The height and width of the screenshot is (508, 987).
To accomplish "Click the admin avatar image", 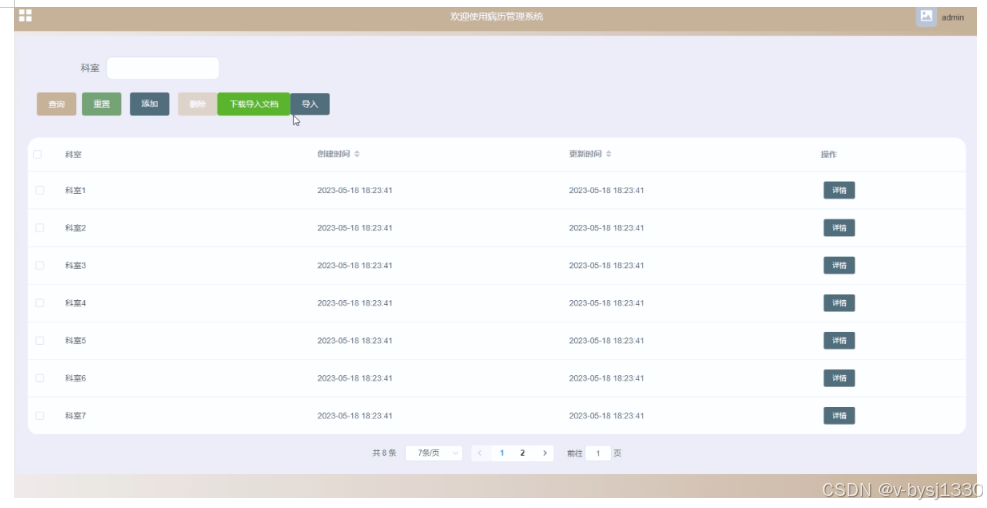I will pos(926,16).
